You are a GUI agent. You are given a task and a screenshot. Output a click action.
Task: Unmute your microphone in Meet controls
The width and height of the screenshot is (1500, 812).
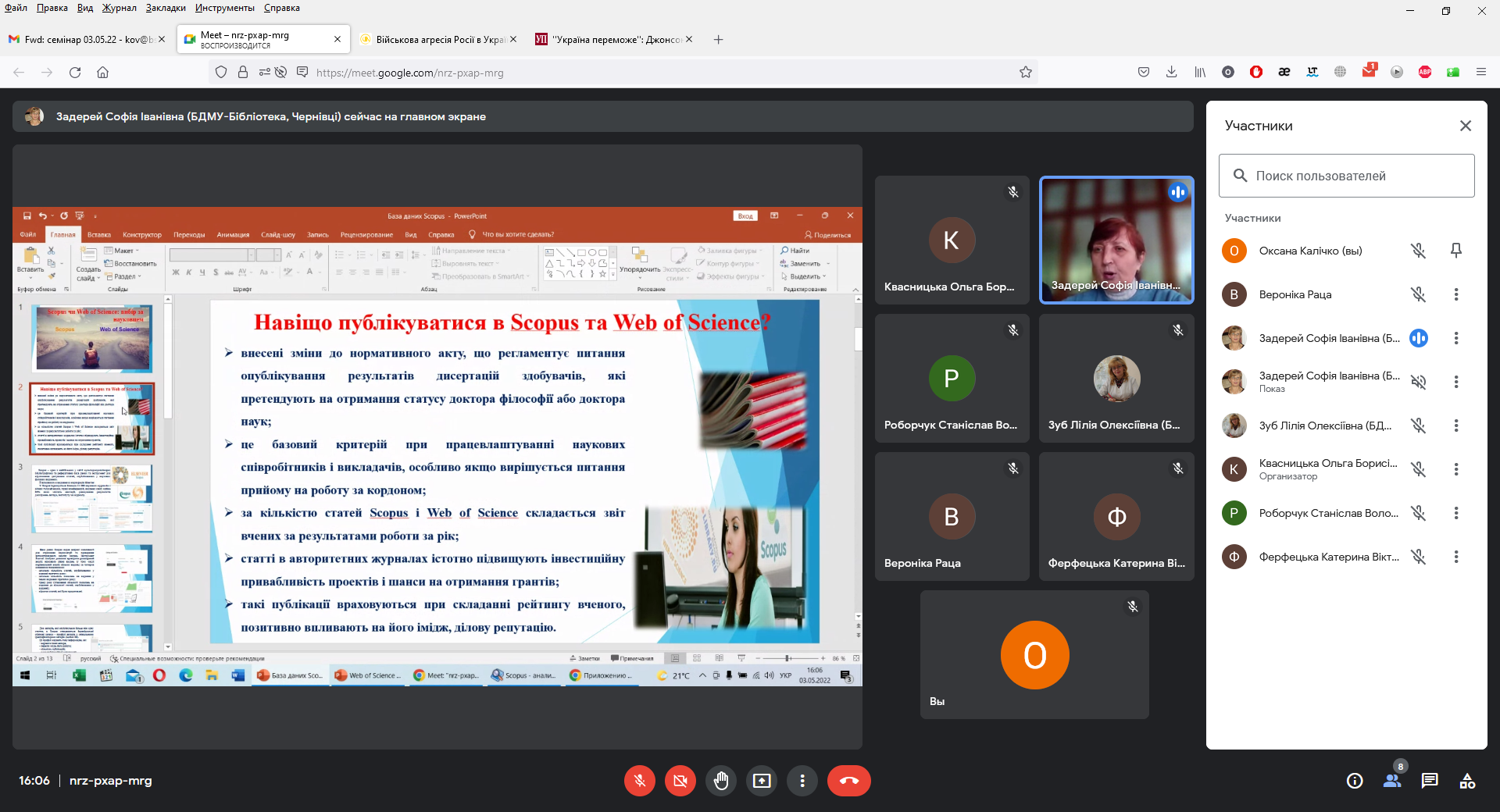click(x=640, y=781)
